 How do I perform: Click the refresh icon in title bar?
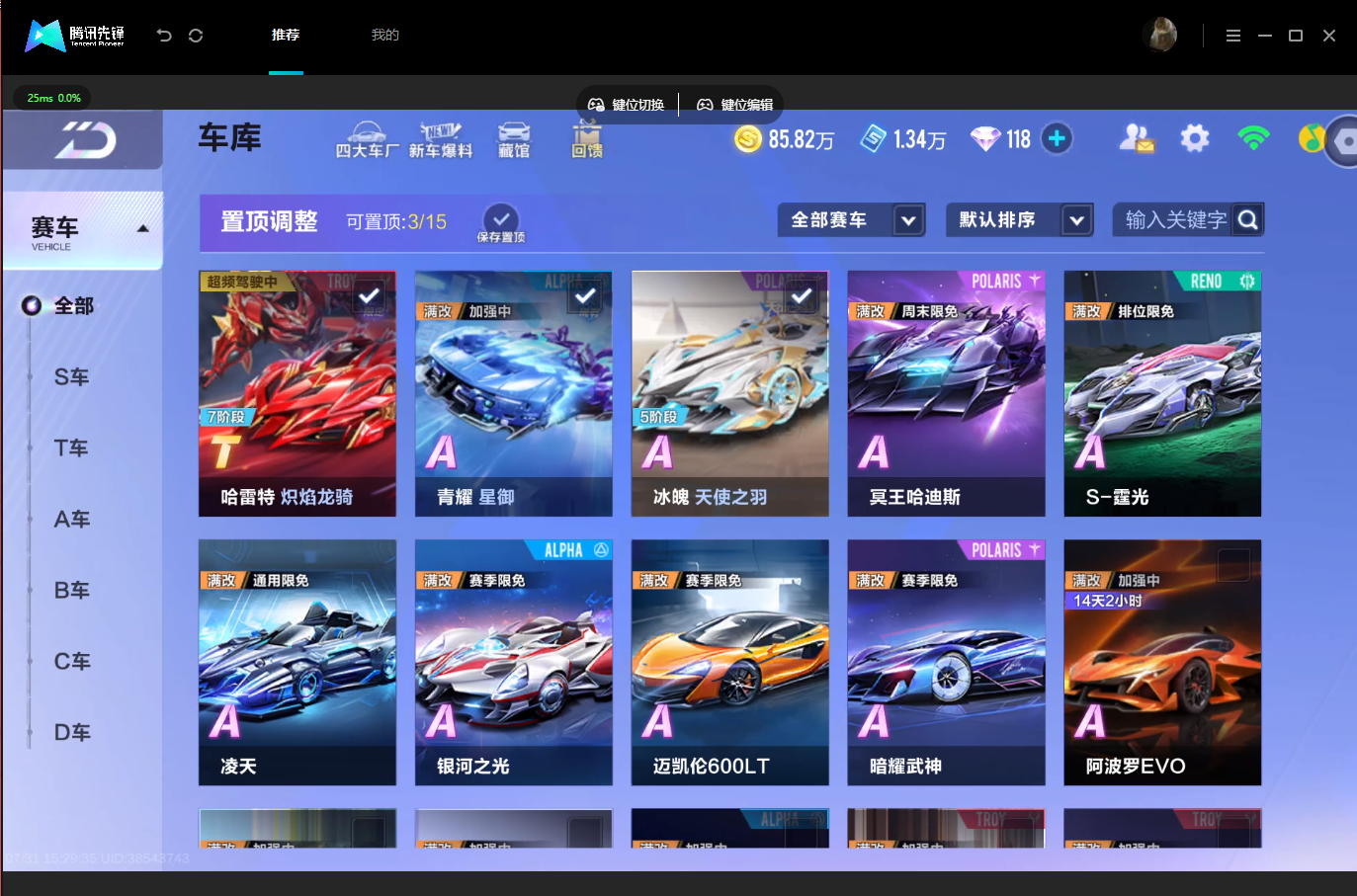coord(196,36)
